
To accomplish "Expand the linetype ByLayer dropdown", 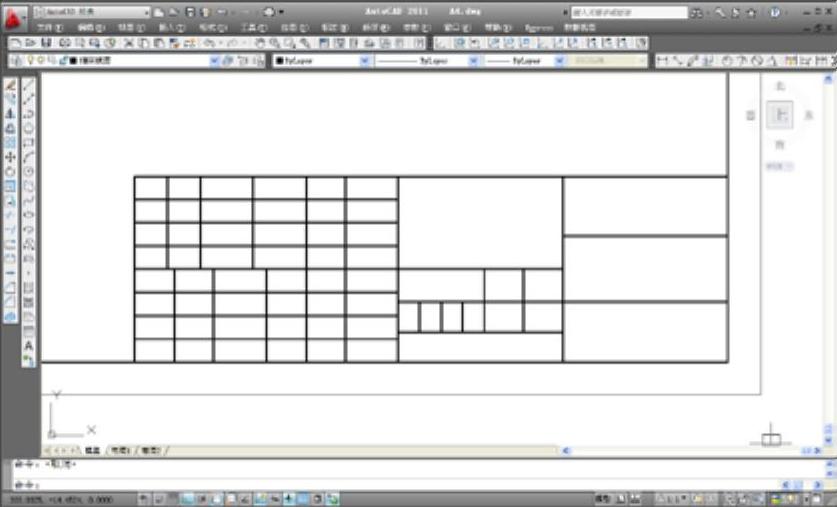I will (x=473, y=61).
